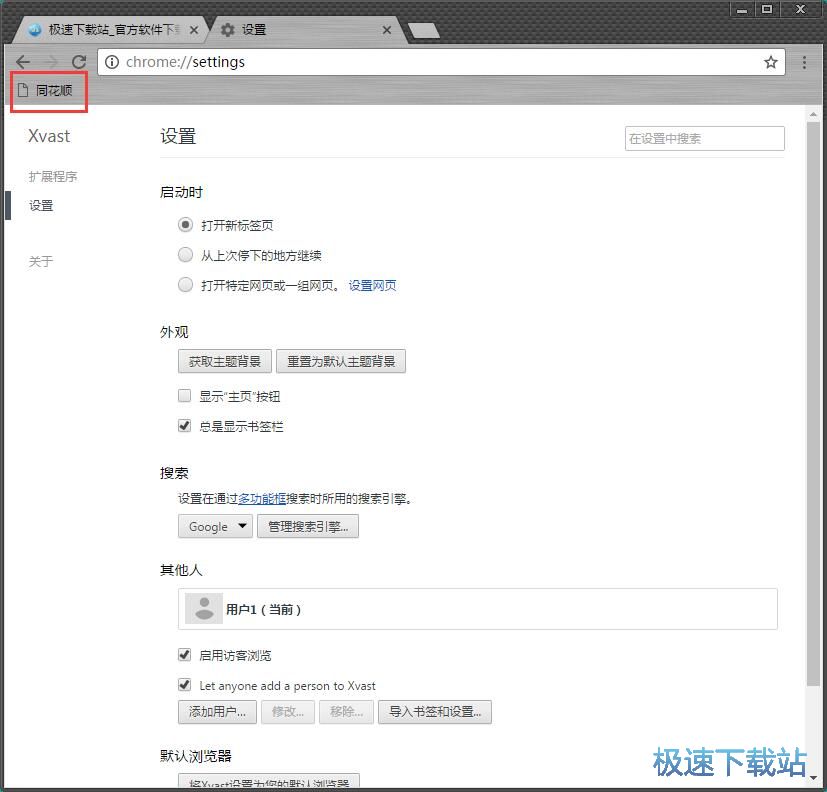Maximize the browser window
Screen dimensions: 827x792
click(767, 9)
